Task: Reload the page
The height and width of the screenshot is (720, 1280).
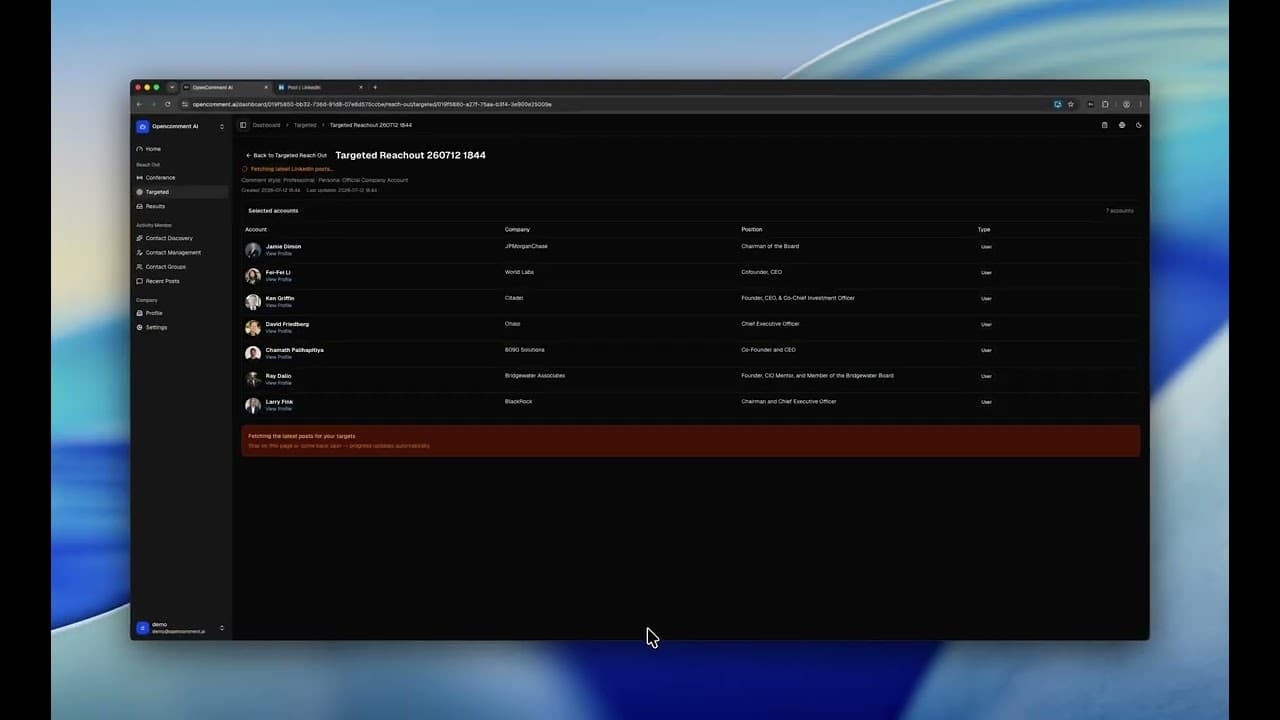Action: [x=168, y=104]
